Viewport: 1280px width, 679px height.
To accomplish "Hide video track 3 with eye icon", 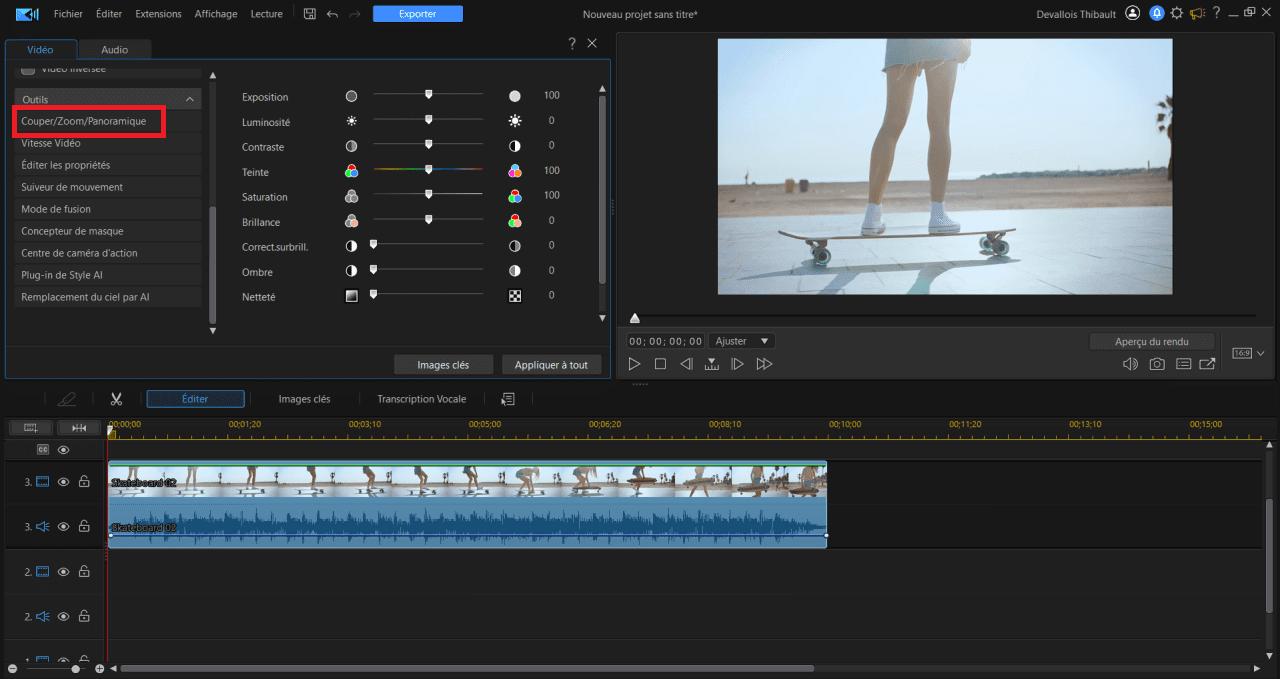I will (x=64, y=482).
